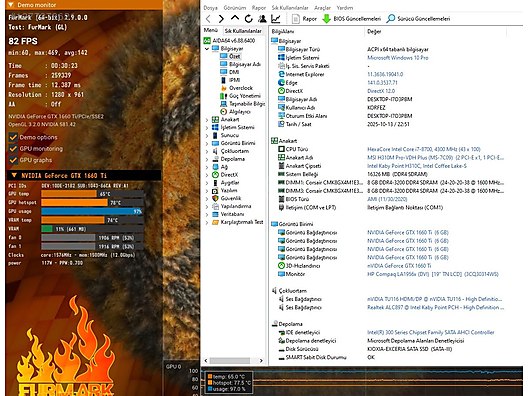Select the IPMI tree item
Viewport: 528px width, 396px height.
point(234,80)
